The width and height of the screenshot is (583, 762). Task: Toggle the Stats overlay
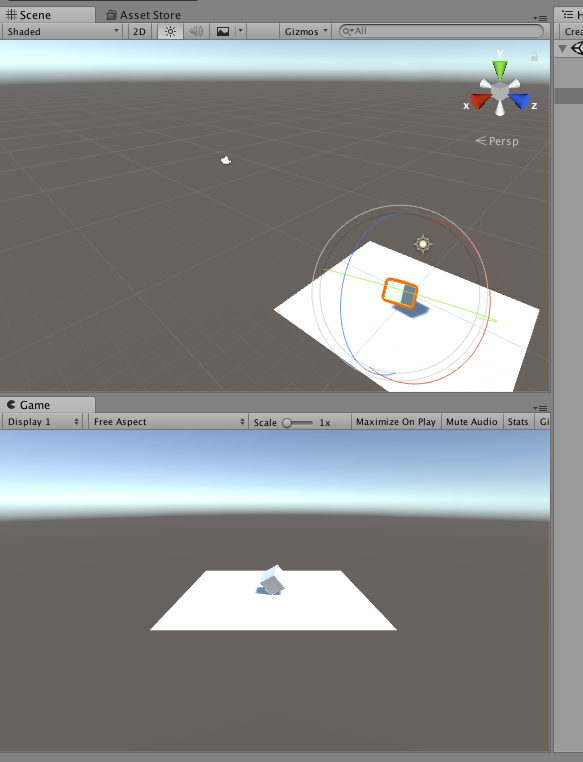(x=518, y=422)
